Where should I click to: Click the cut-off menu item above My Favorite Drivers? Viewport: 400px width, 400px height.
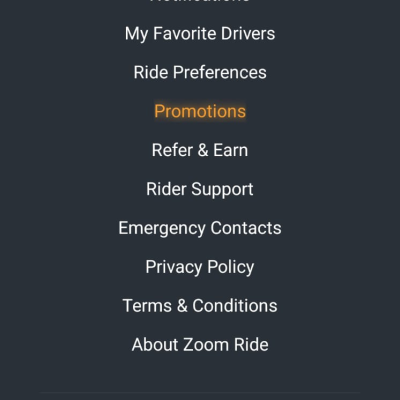tap(200, 1)
